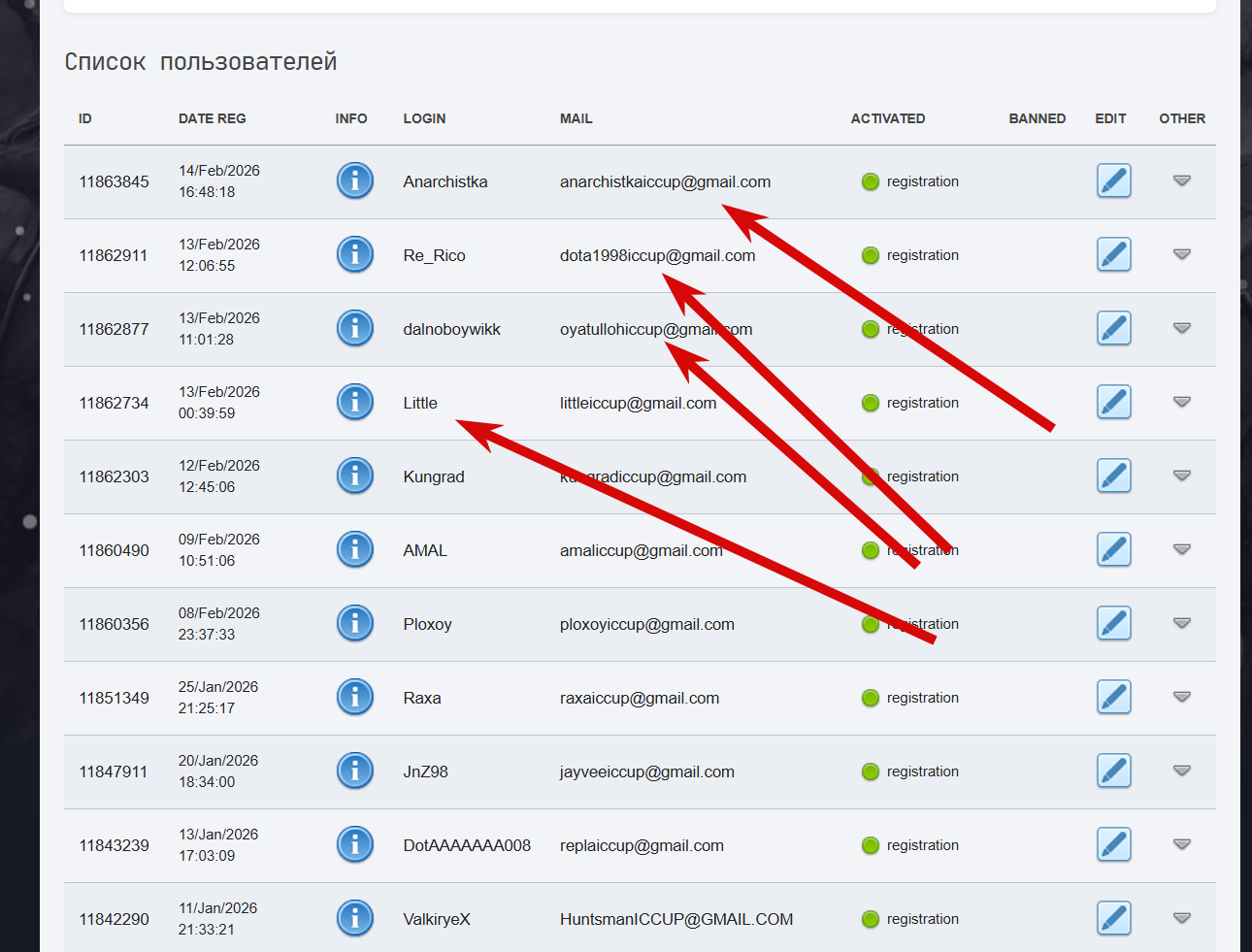Click email jayveeiccup@gmail.com
Image resolution: width=1252 pixels, height=952 pixels.
click(647, 771)
